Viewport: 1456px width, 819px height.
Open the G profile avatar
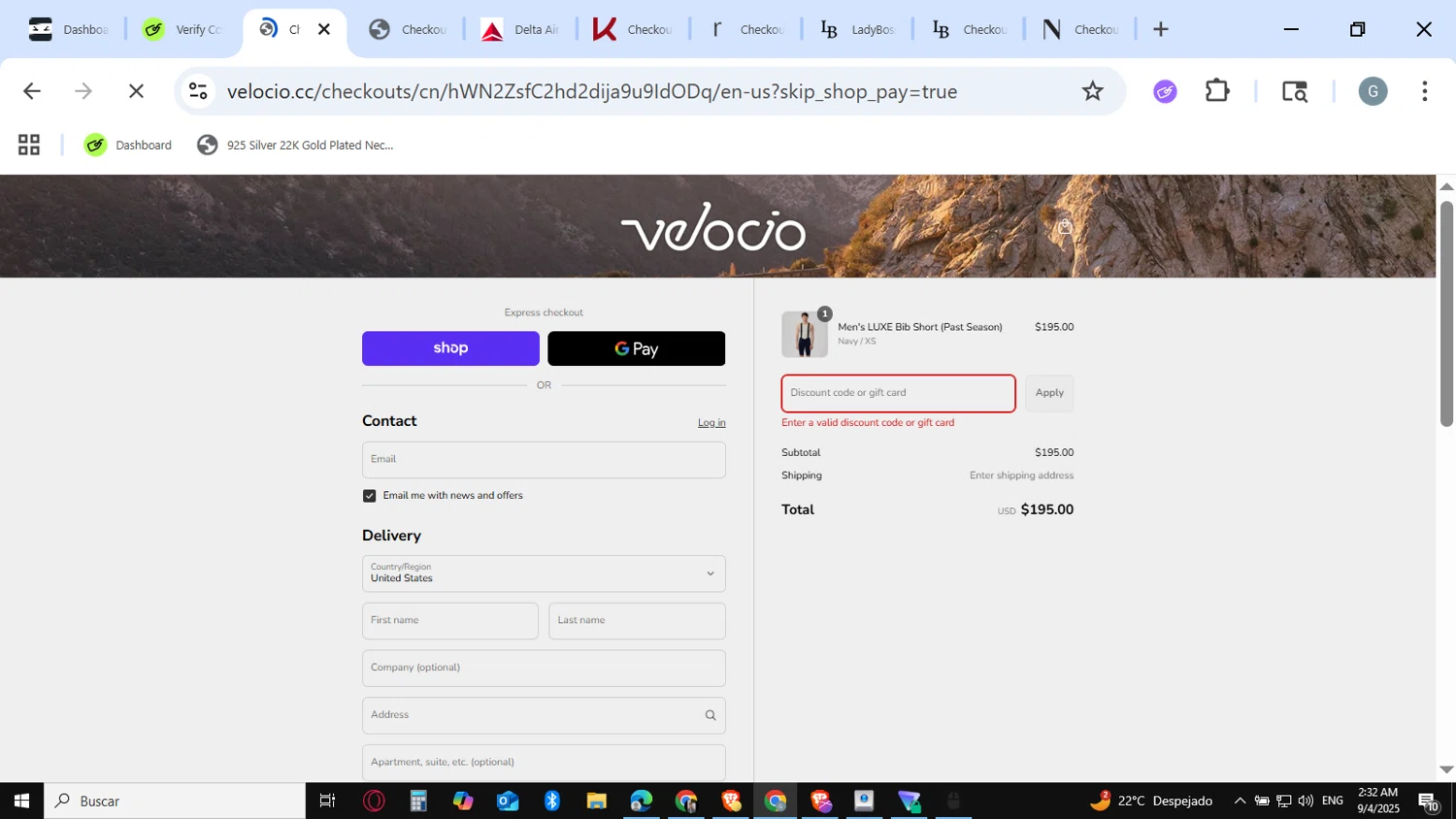pyautogui.click(x=1373, y=91)
